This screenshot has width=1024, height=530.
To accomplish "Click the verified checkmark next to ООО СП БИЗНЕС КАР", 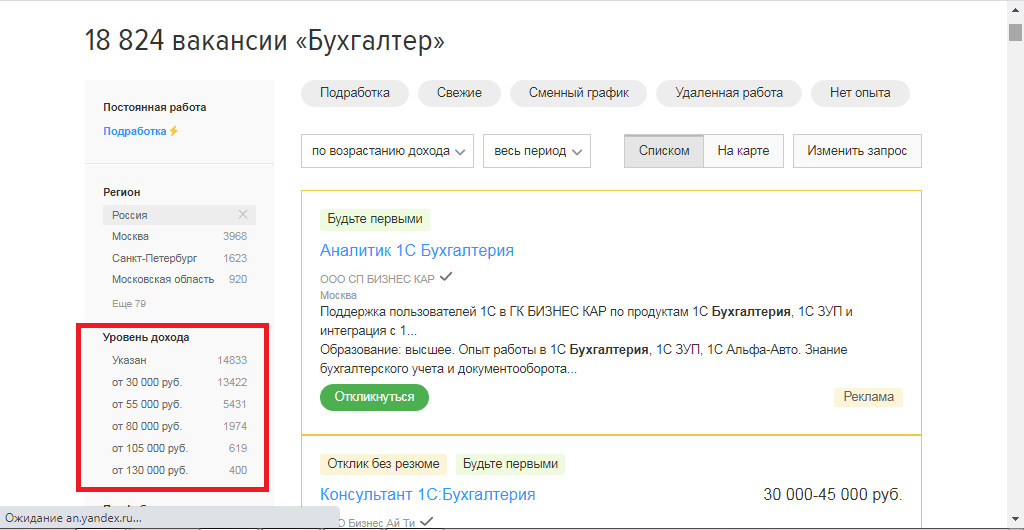I will (x=446, y=277).
